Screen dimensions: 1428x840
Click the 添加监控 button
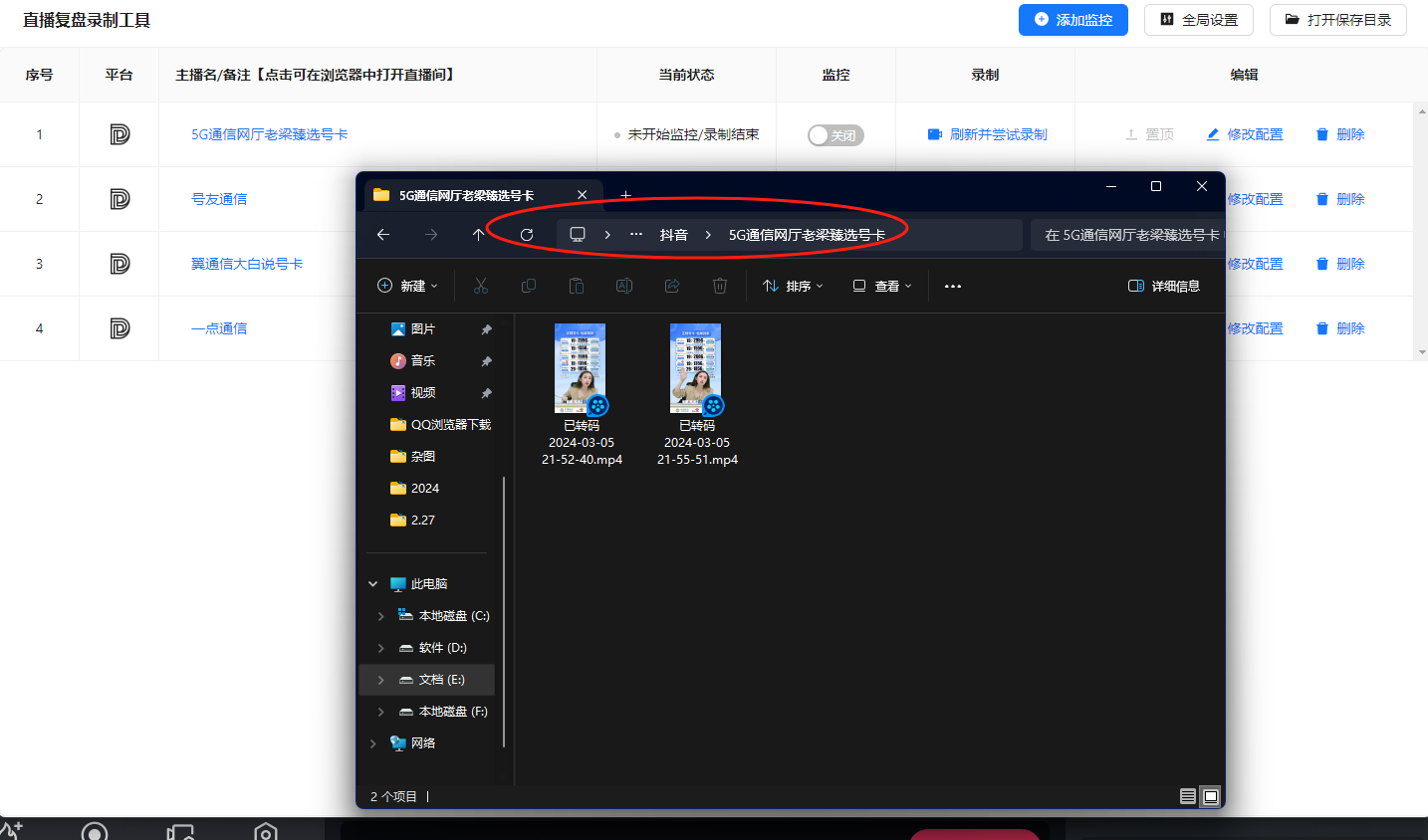[x=1072, y=20]
